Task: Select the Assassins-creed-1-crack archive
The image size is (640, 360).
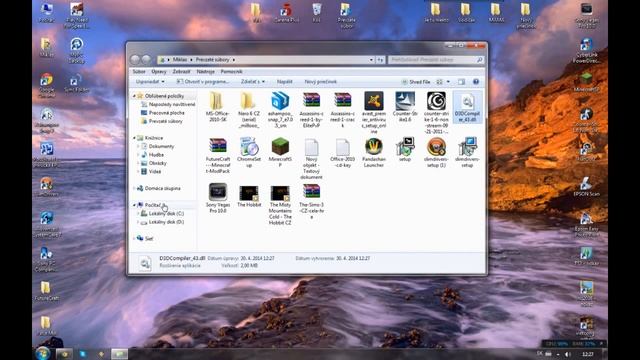Action: coord(342,109)
